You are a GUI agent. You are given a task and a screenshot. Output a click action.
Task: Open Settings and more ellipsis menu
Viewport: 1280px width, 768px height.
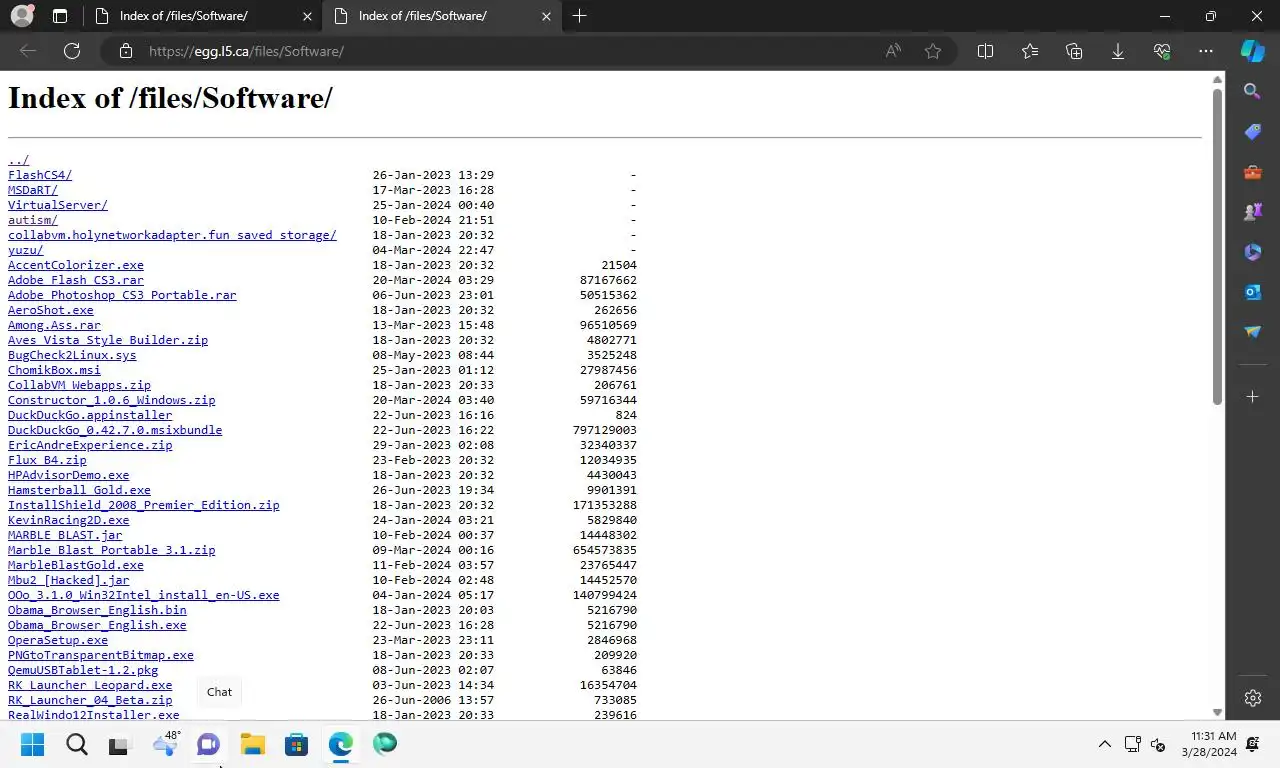(x=1206, y=51)
